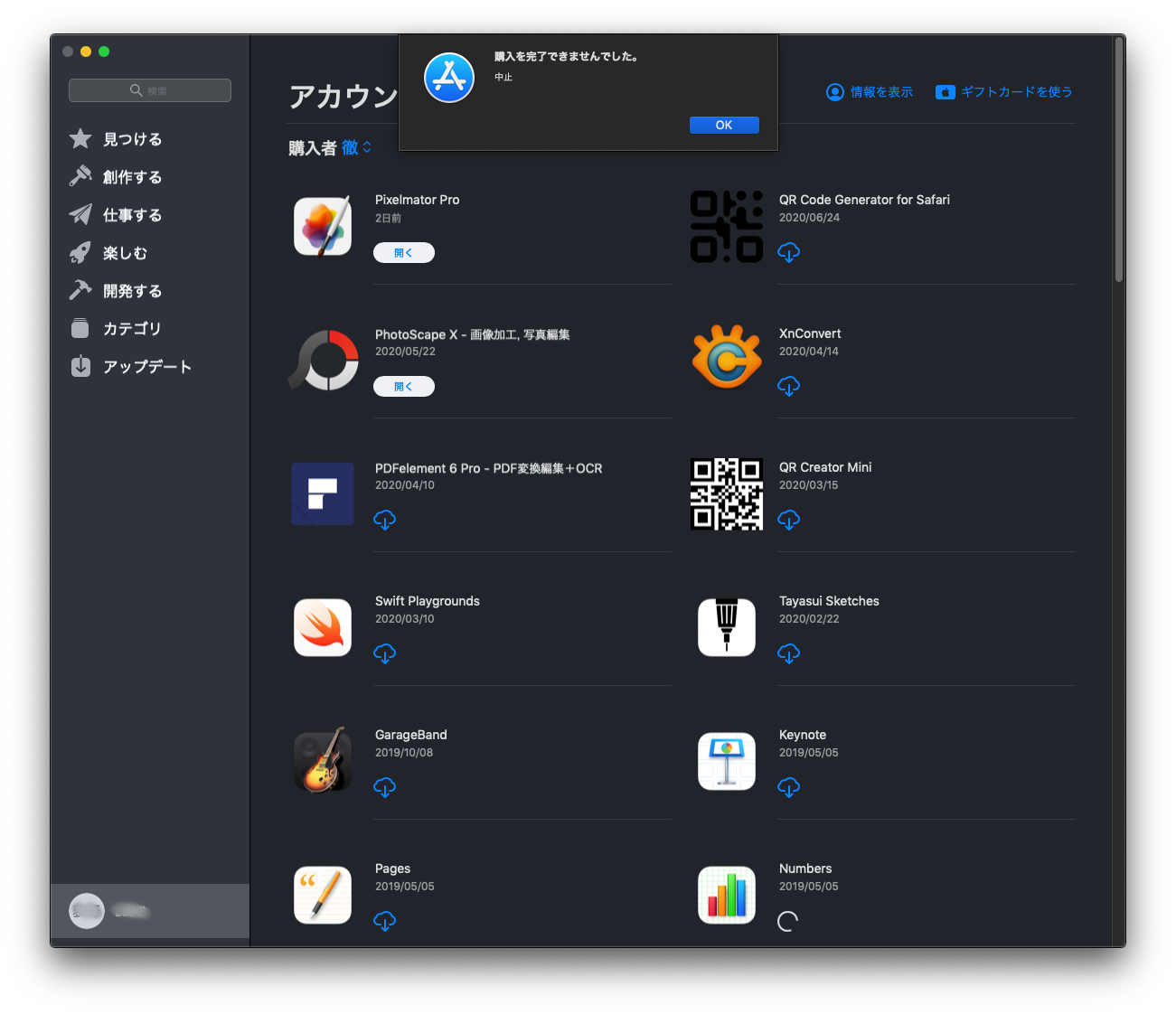Click the Numbers title text
Screen dimensions: 1176x1014
805,868
